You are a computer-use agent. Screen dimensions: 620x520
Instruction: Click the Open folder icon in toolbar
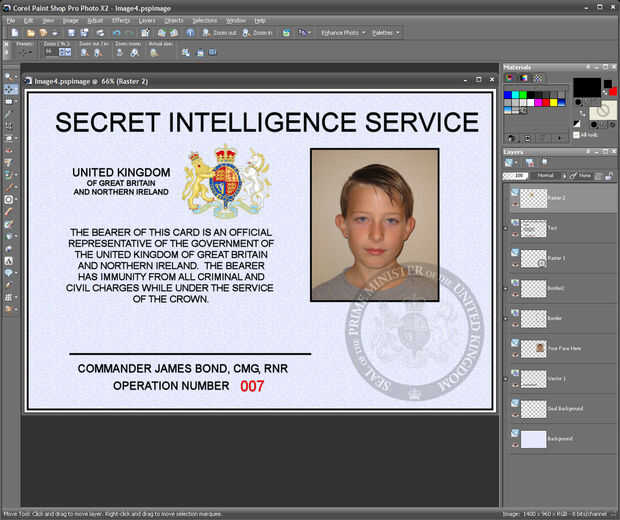tap(30, 33)
